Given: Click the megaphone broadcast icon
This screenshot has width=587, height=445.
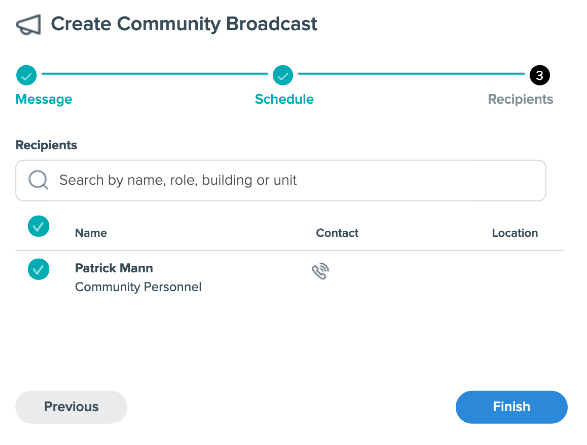Looking at the screenshot, I should pos(28,25).
